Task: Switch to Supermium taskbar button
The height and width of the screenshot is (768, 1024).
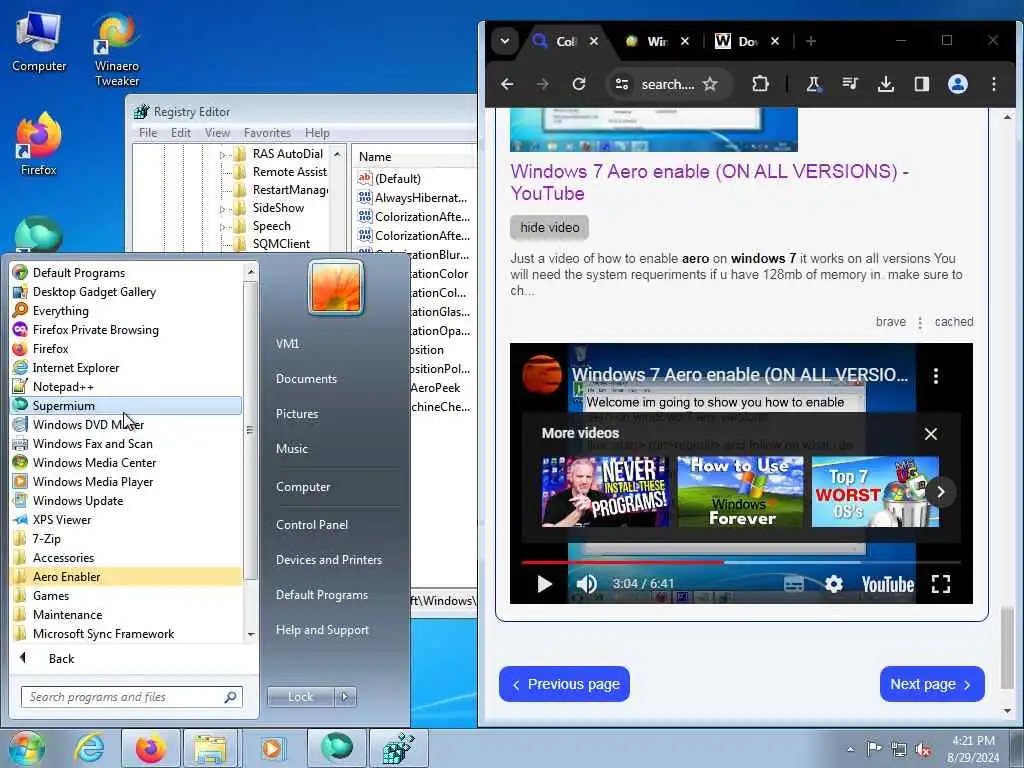Action: 337,748
